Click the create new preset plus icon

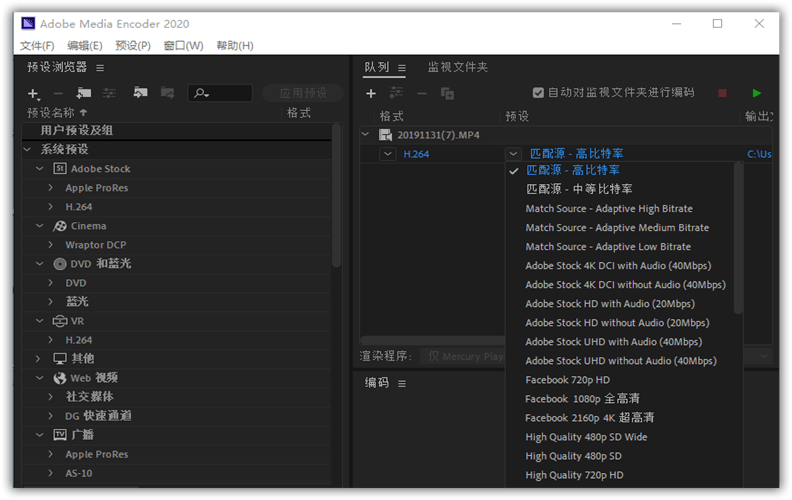point(33,93)
